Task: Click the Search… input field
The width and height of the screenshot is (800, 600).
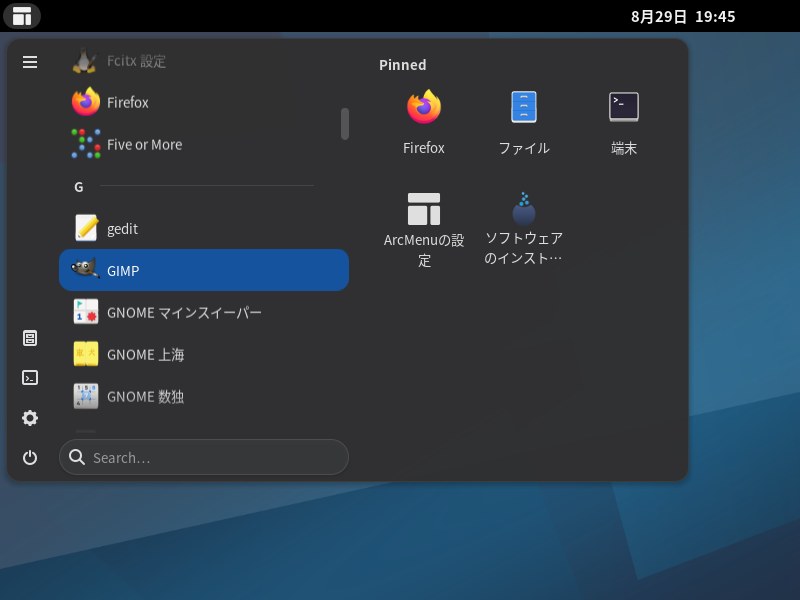Action: coord(204,457)
